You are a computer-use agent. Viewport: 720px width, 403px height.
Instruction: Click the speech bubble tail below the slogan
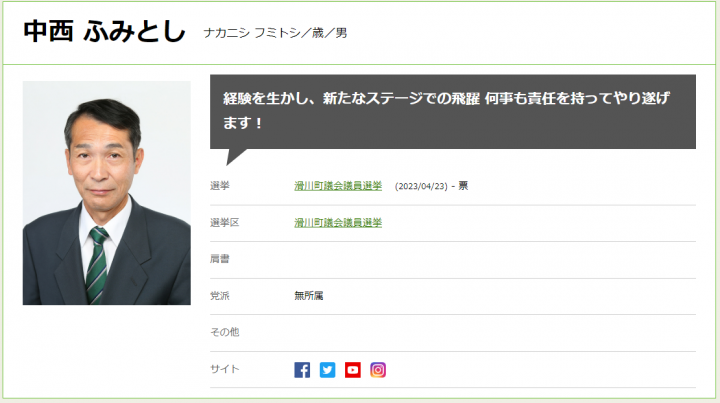236,155
